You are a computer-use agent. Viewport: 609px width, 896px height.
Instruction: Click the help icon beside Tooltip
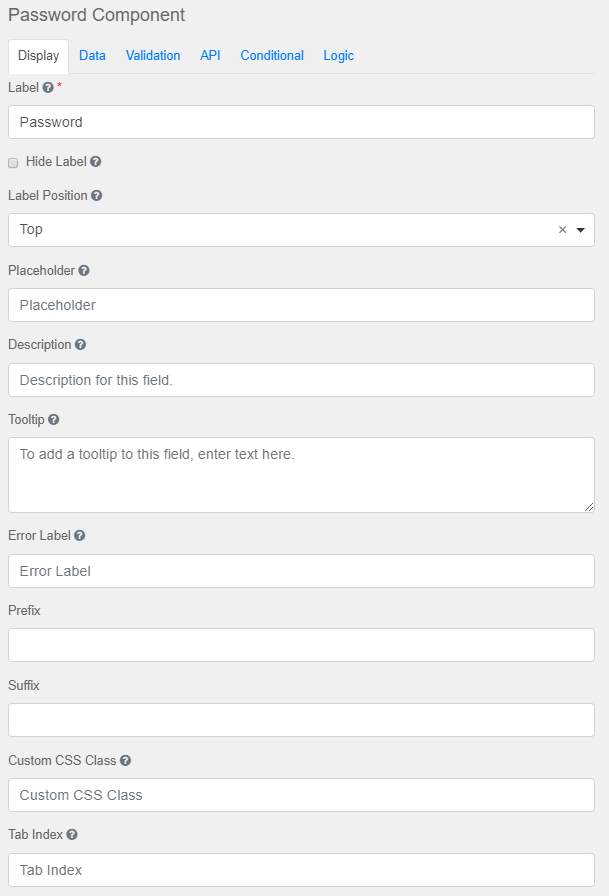53,420
